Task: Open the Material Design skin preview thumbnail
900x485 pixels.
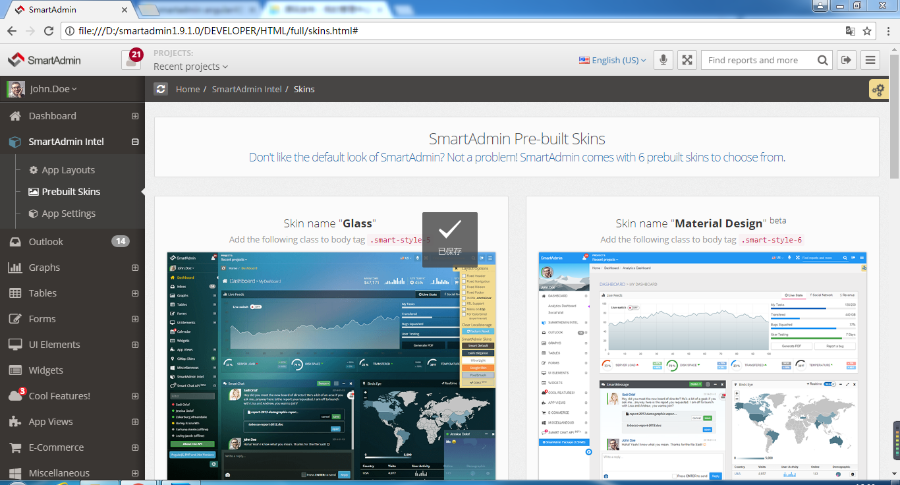Action: [x=703, y=366]
